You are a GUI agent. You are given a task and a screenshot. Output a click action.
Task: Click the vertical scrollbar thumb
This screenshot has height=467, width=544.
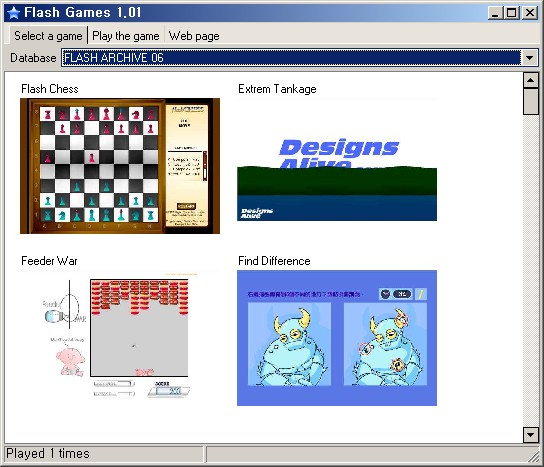click(x=530, y=101)
